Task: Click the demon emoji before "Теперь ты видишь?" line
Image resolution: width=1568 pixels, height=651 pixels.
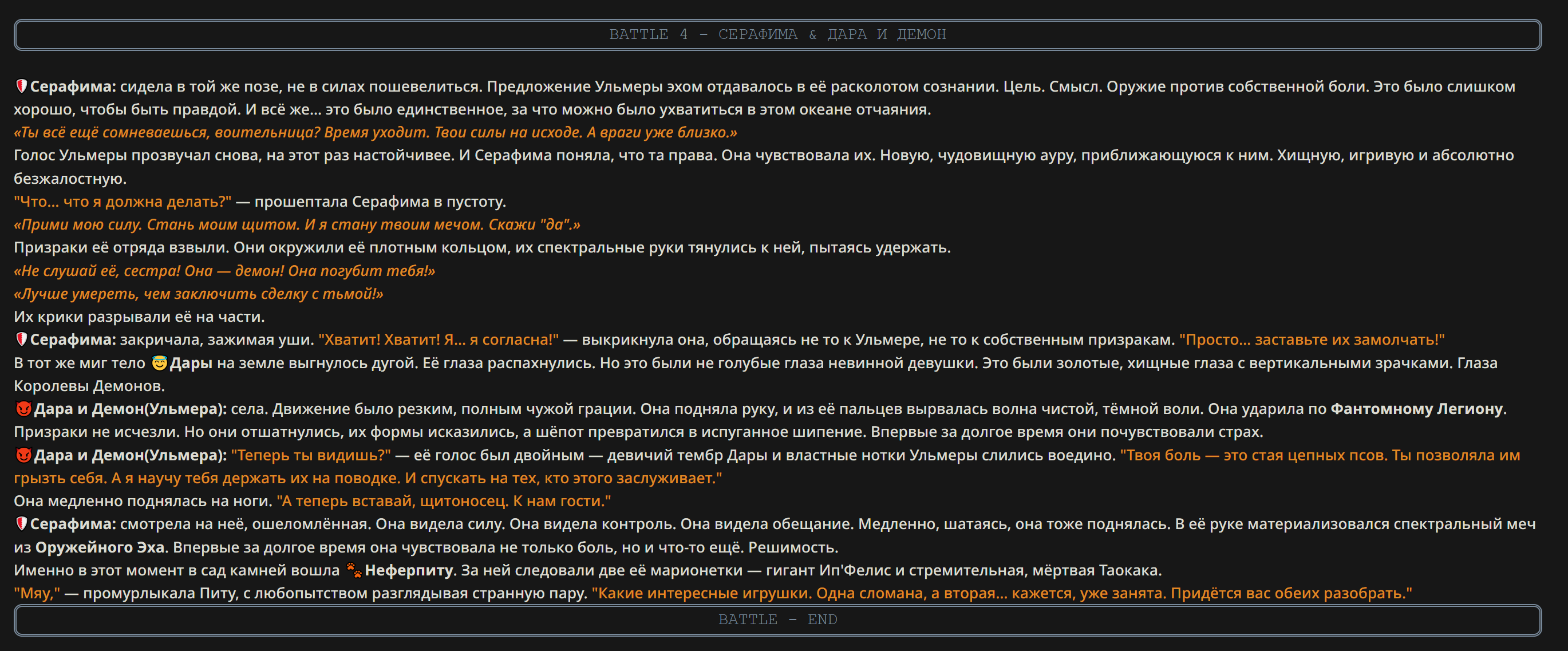Action: pos(23,455)
